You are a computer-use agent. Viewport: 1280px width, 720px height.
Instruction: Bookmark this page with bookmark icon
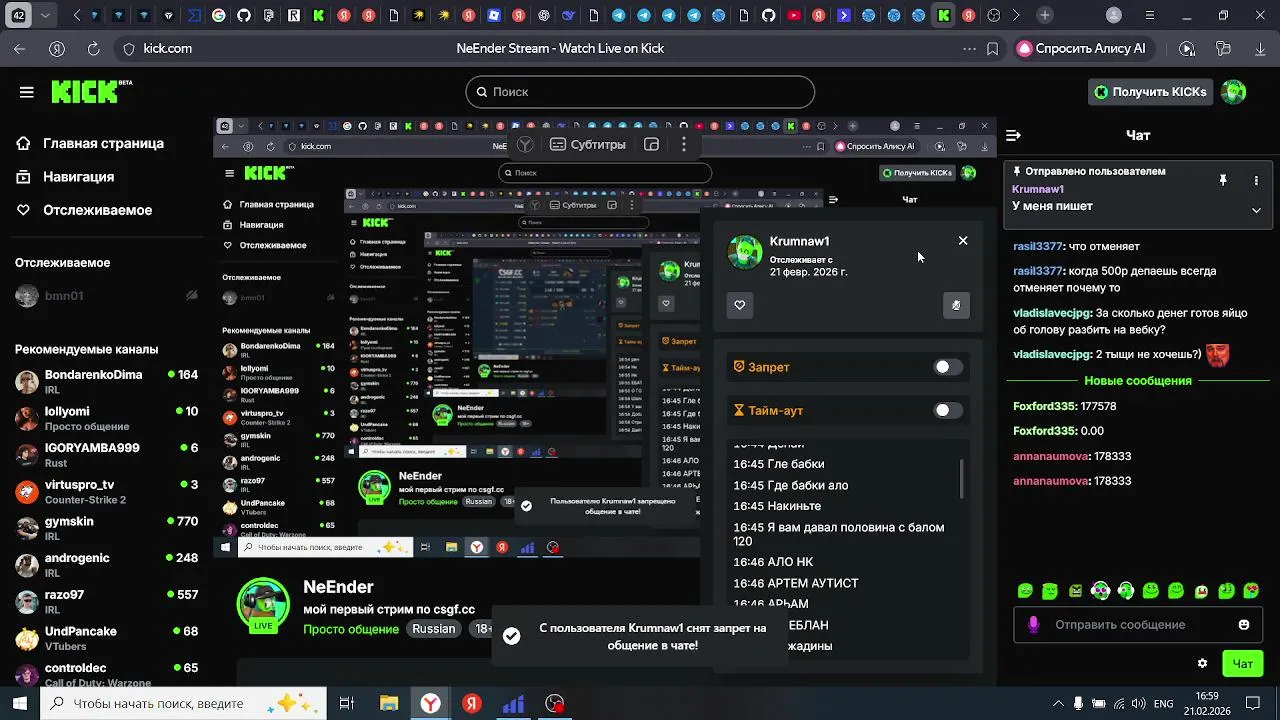point(992,48)
